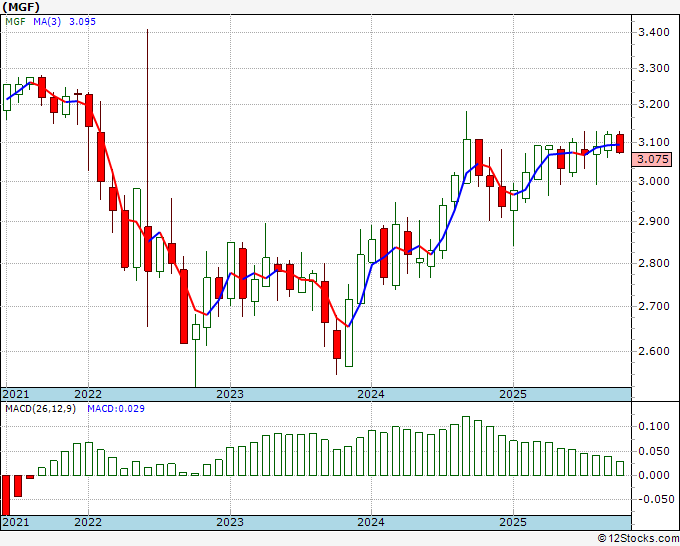Click the 3.075 current price tag
The image size is (680, 546).
pos(652,159)
